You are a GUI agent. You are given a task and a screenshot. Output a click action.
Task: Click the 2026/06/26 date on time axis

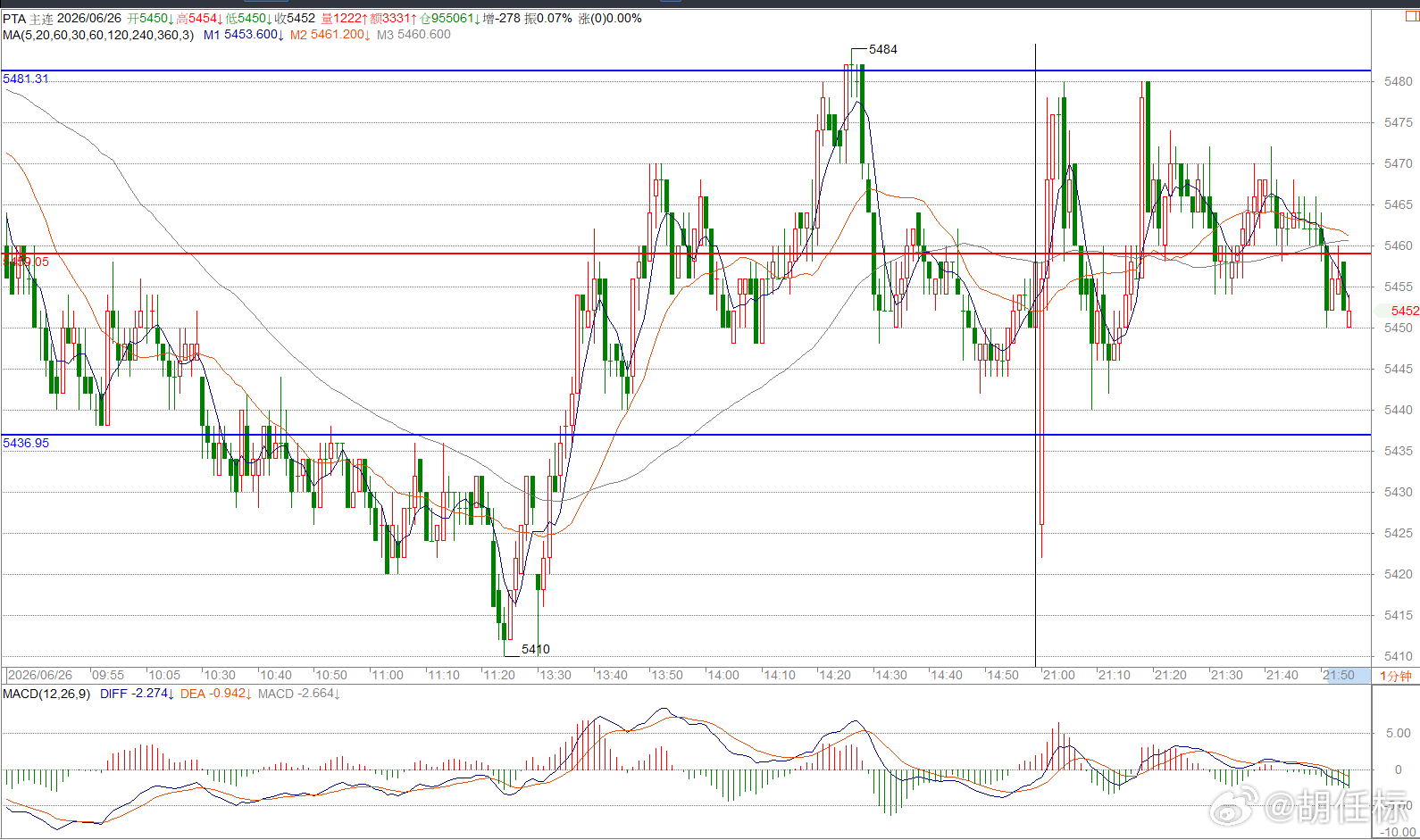[x=40, y=675]
